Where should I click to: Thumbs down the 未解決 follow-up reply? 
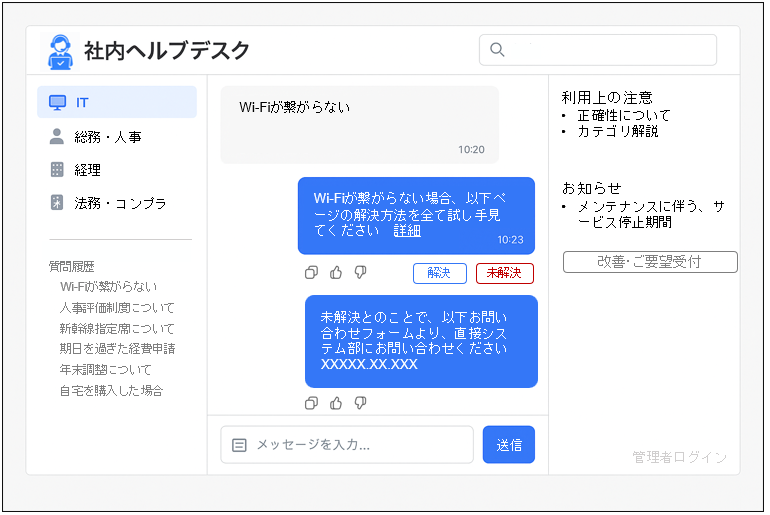pos(361,403)
